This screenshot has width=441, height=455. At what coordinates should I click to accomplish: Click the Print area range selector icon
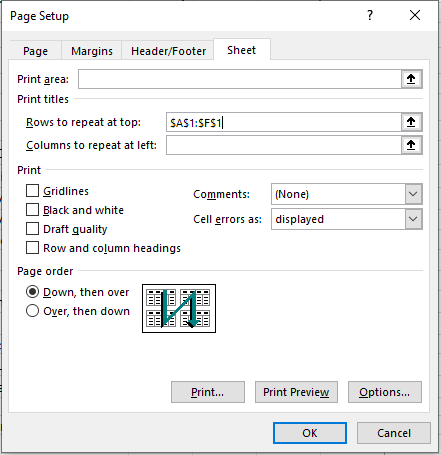coord(411,79)
